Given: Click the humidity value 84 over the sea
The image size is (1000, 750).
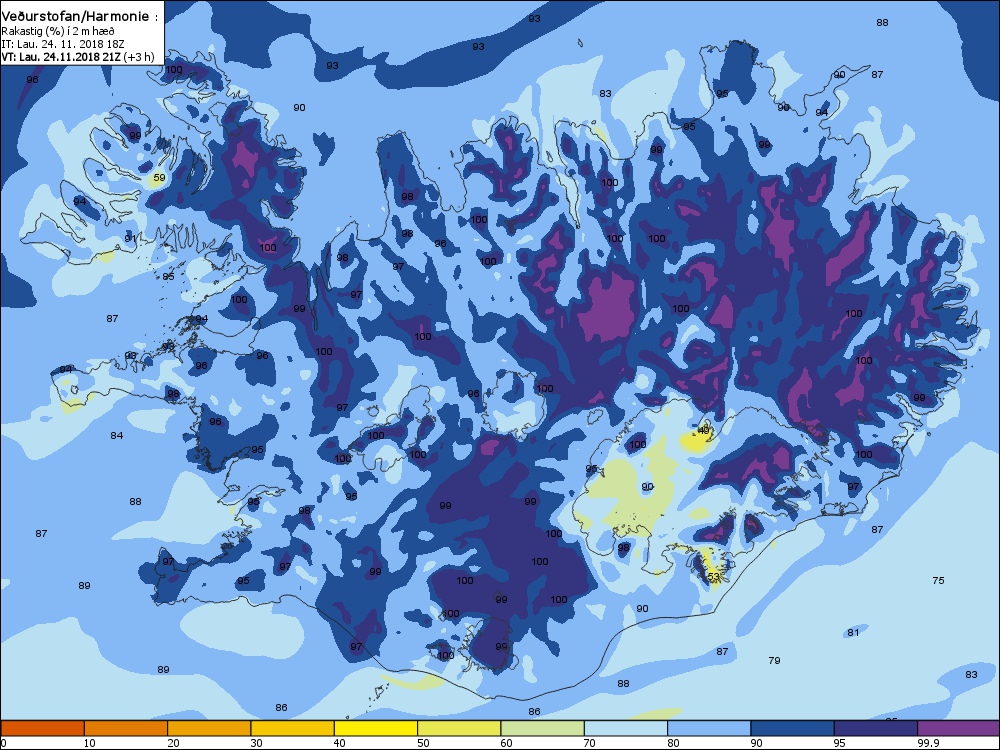Looking at the screenshot, I should (117, 436).
